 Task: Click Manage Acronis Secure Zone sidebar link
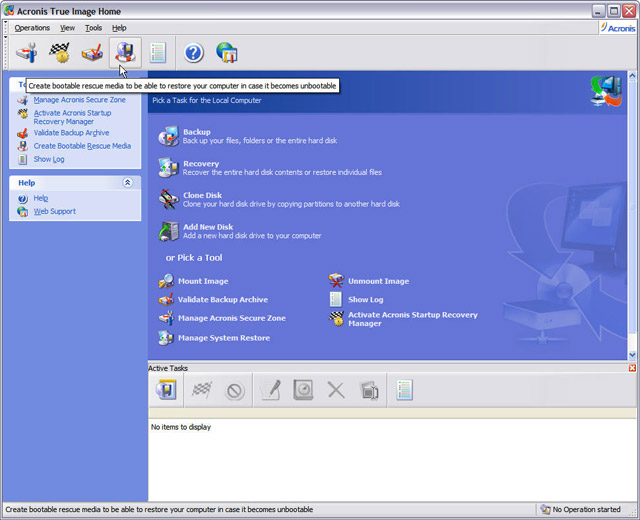click(x=80, y=100)
